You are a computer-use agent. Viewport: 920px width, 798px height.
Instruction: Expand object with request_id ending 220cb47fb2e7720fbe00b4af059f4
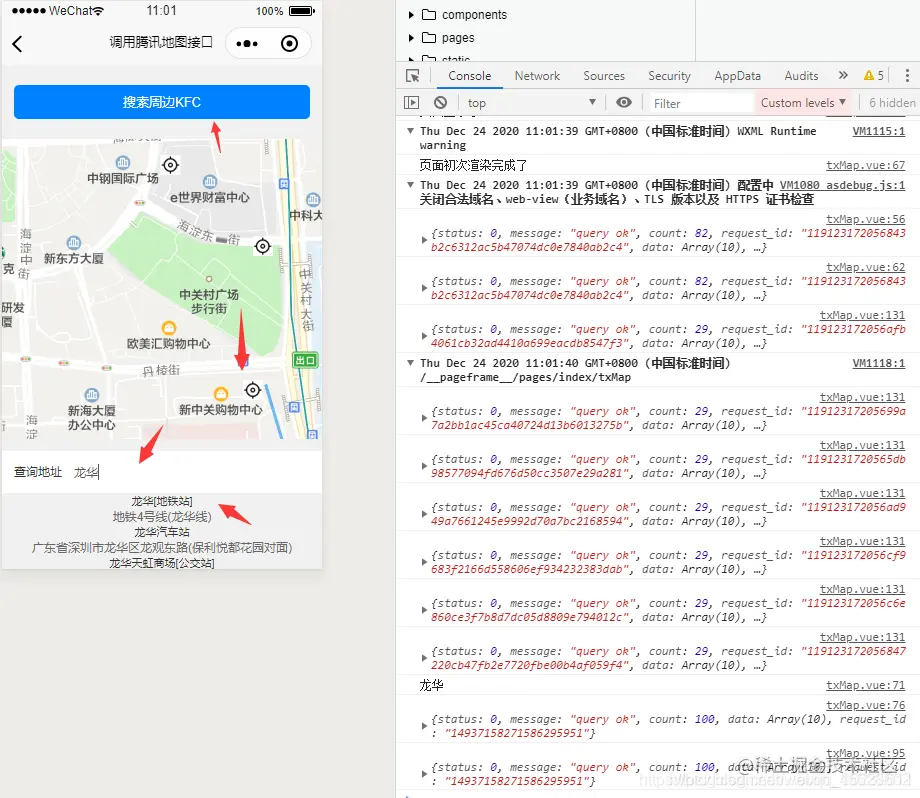pos(424,658)
